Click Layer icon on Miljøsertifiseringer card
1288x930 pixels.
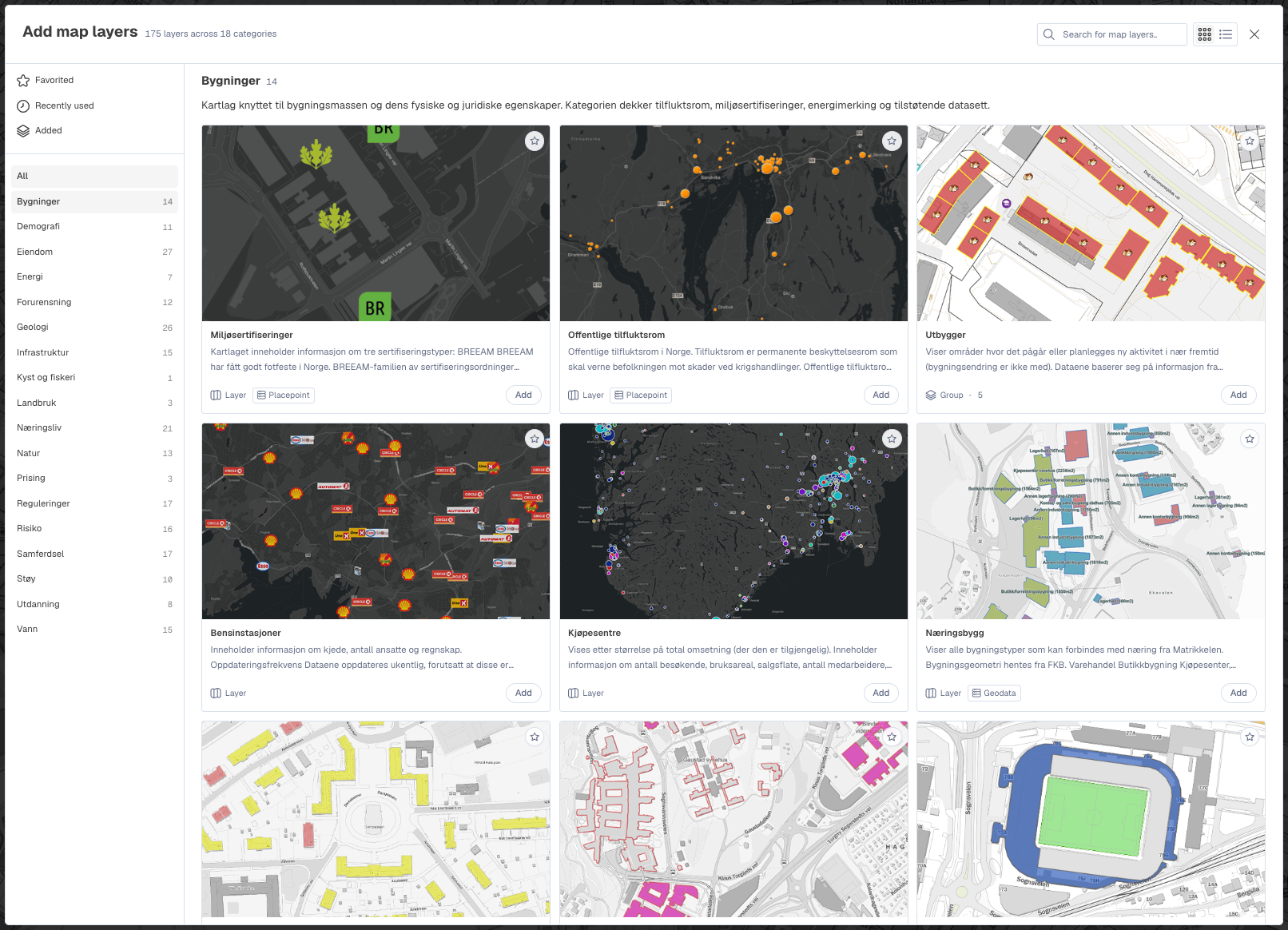point(216,395)
